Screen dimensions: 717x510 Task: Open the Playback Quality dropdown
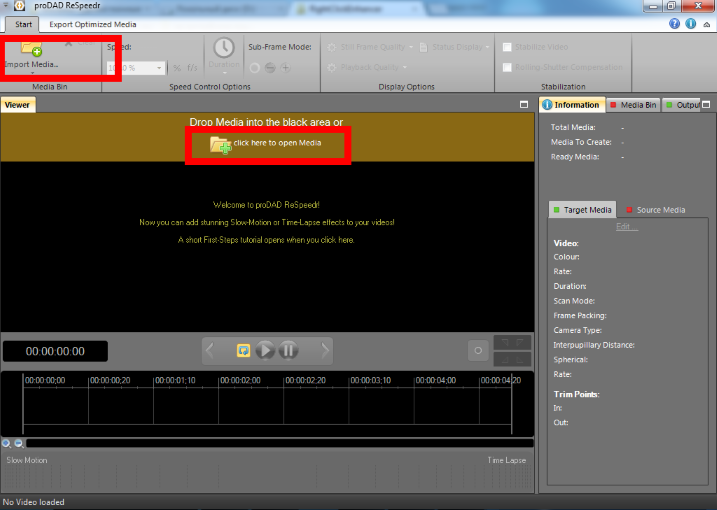click(x=370, y=67)
